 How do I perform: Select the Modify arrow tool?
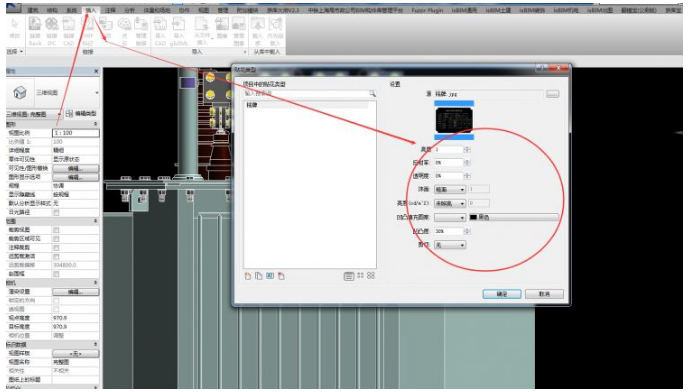[x=14, y=25]
